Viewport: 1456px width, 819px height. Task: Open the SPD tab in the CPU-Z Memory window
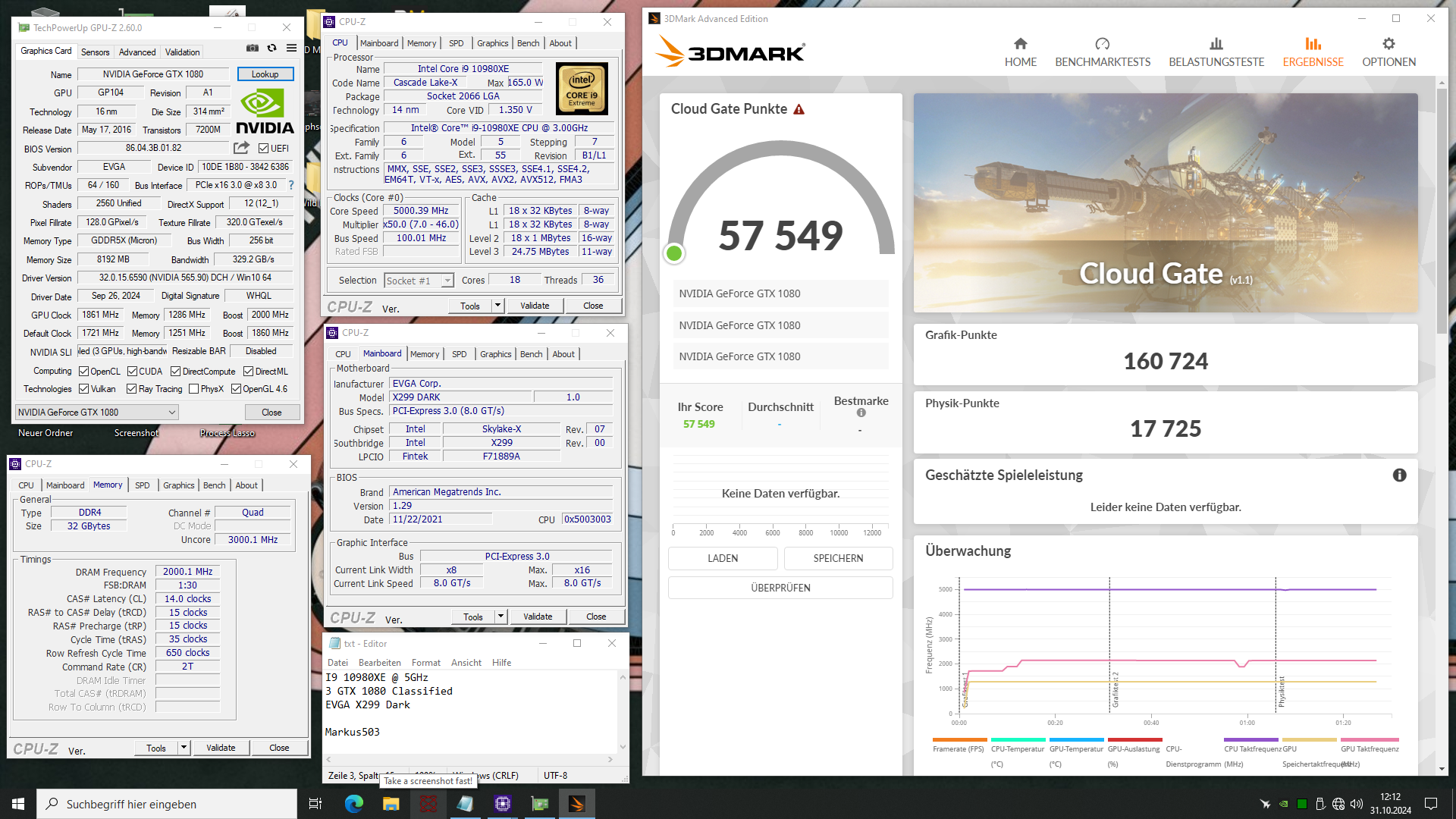(x=143, y=485)
